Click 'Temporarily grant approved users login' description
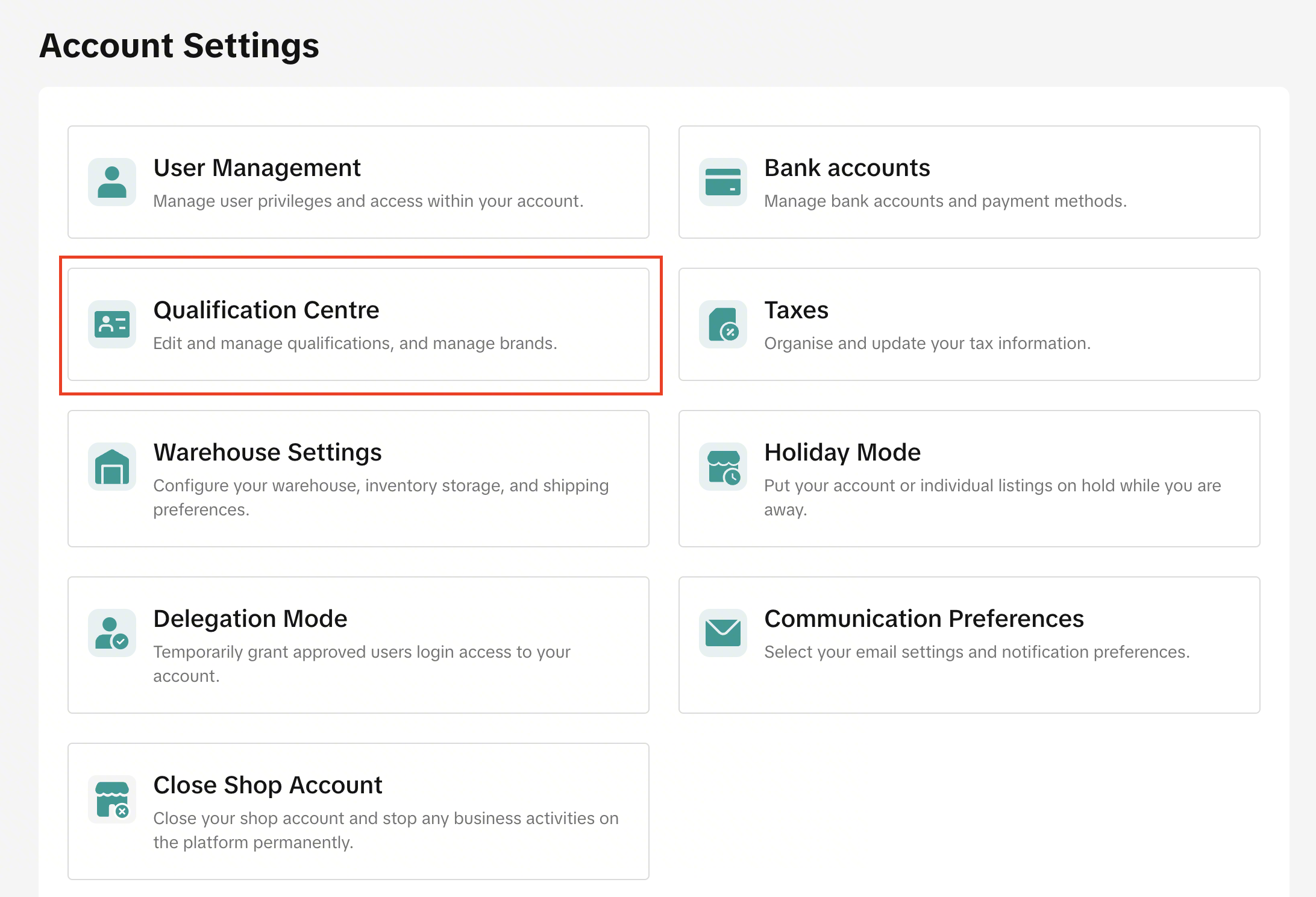Screen dimensions: 1316x897 point(362,664)
